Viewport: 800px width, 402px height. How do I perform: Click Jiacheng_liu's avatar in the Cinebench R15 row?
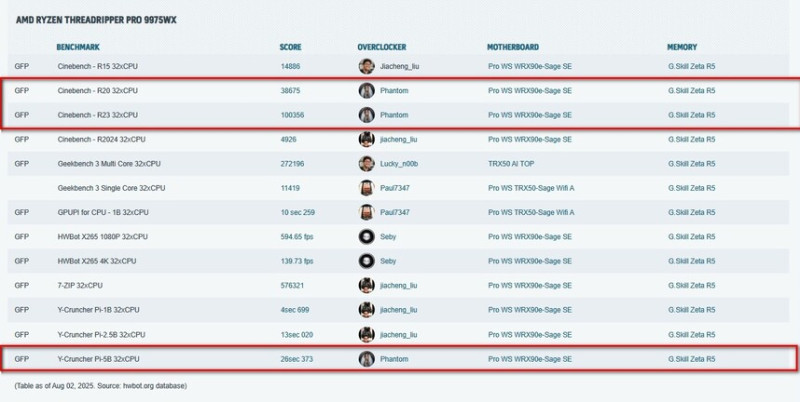pyautogui.click(x=366, y=66)
